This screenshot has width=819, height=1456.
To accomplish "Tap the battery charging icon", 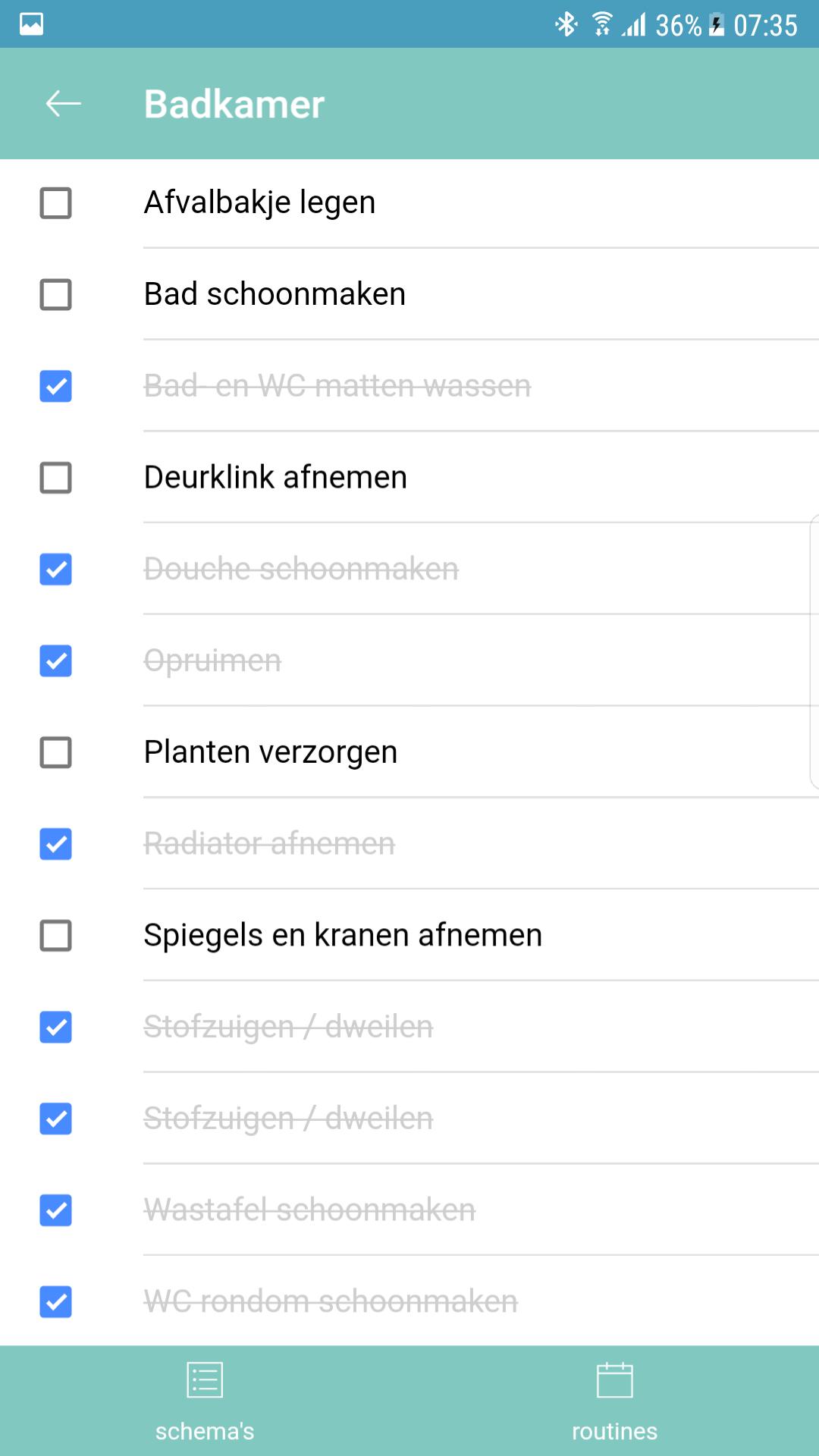I will coord(716,25).
